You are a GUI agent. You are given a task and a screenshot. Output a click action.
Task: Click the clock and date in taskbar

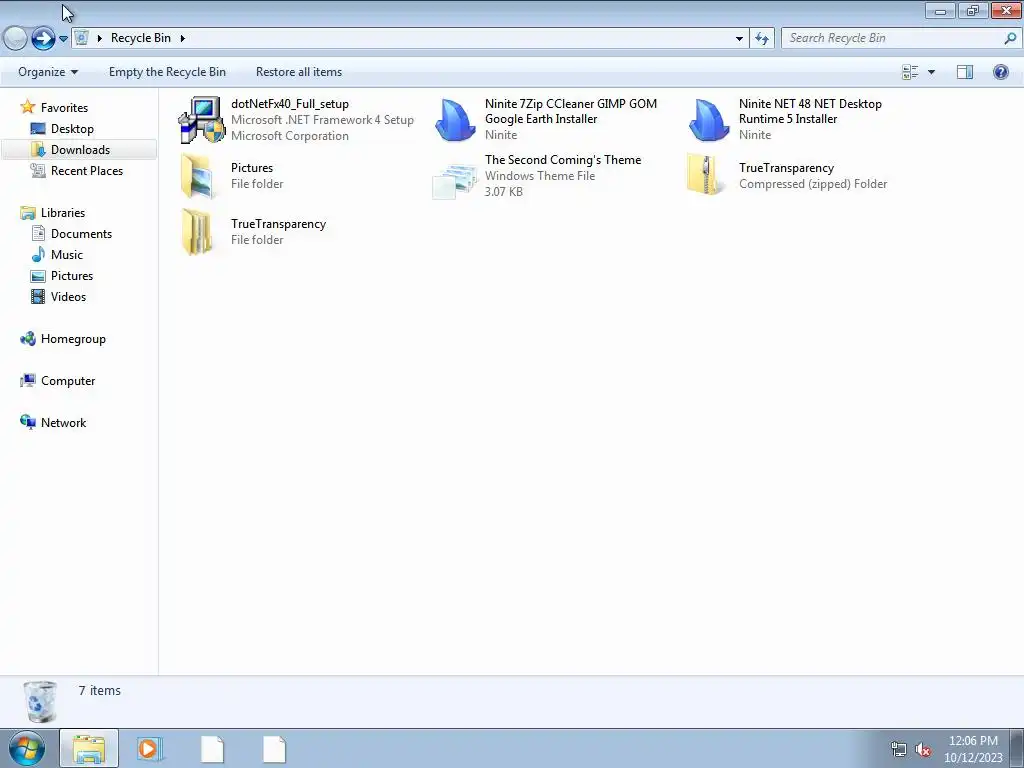[973, 749]
